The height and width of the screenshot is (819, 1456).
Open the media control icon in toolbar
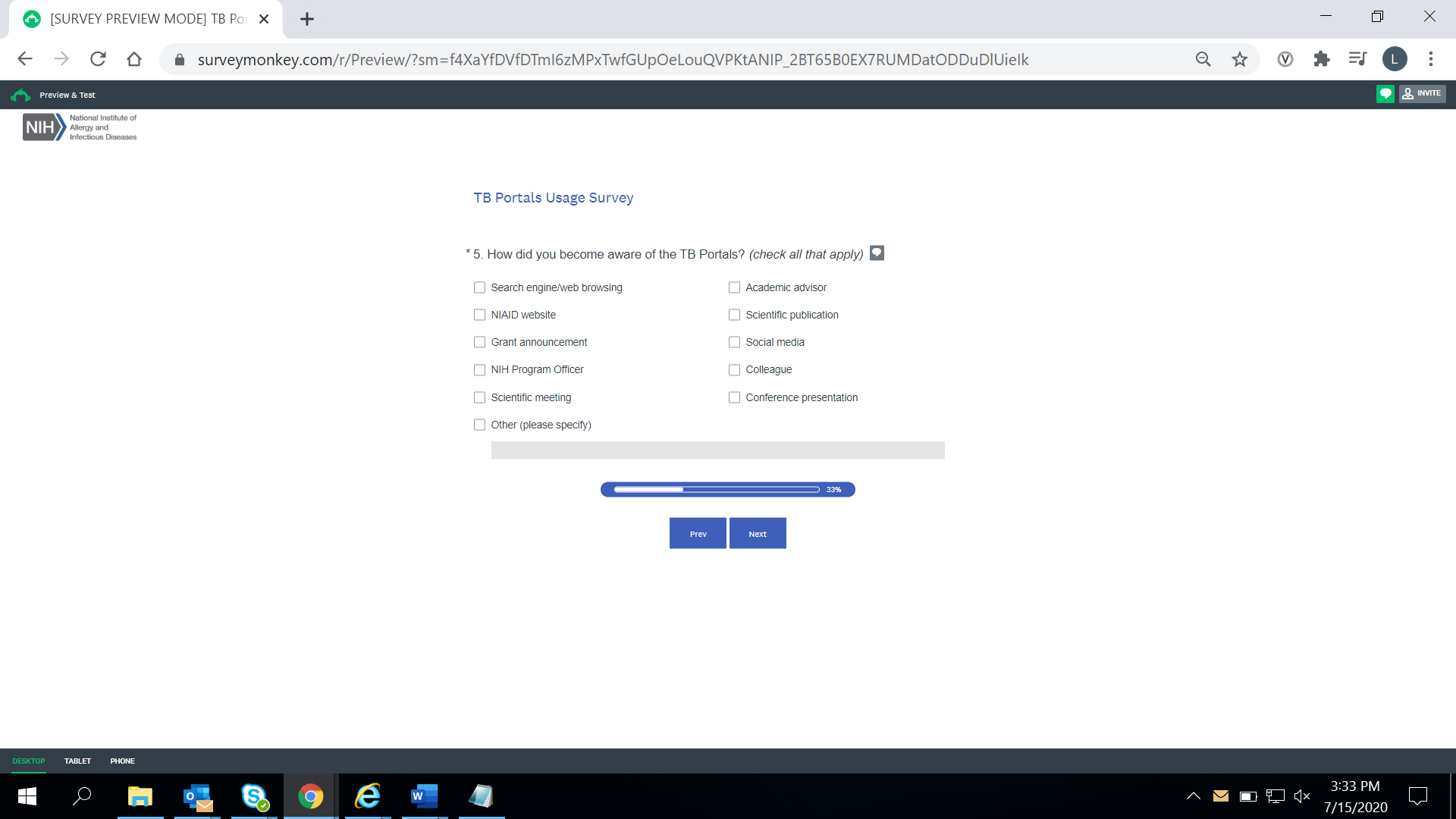[1357, 59]
